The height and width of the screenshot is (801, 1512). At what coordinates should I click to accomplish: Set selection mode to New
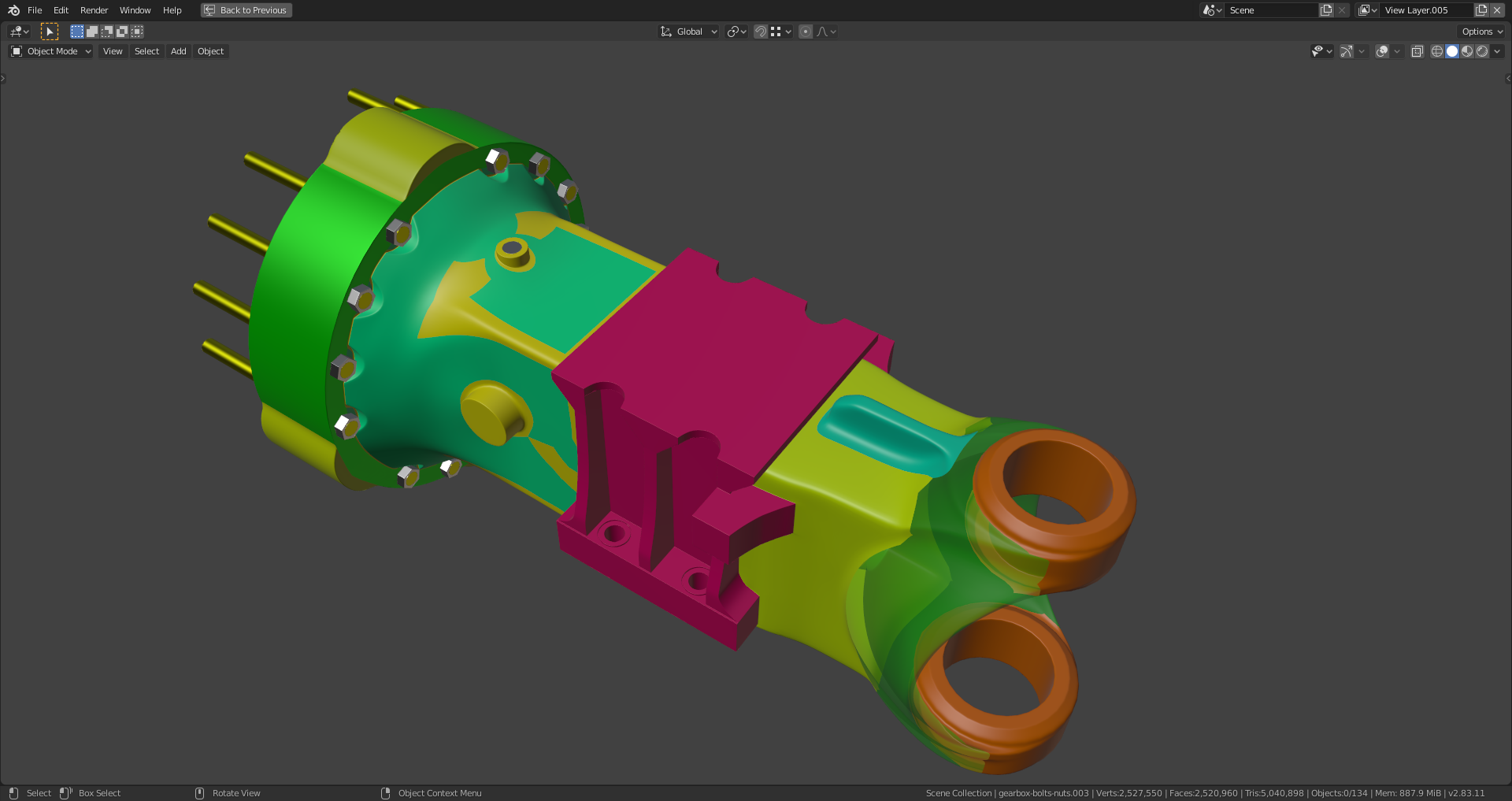pyautogui.click(x=77, y=32)
